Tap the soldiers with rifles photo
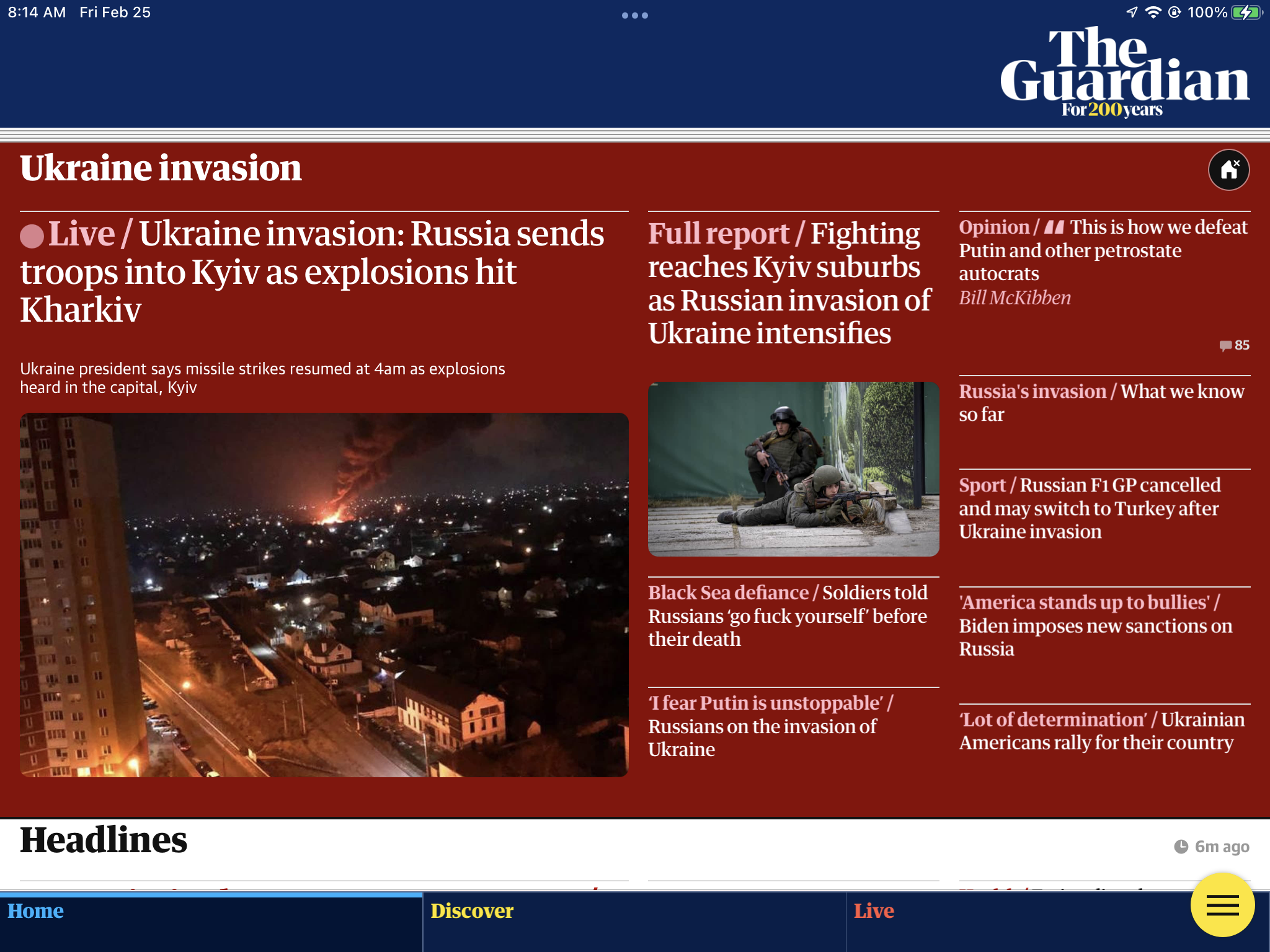Screen dimensions: 1270x952 tap(793, 469)
